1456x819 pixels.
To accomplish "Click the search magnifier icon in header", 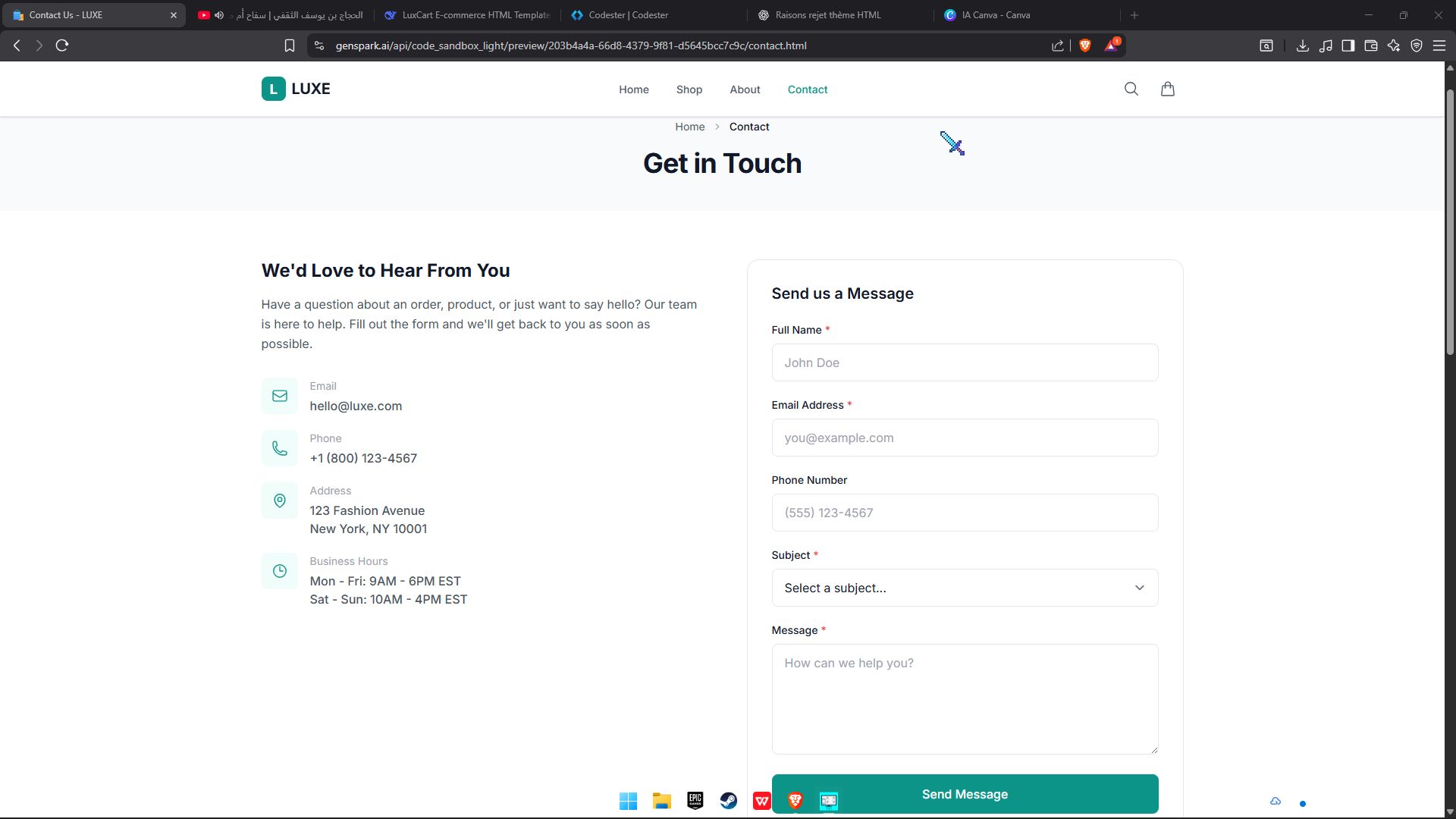I will tap(1131, 89).
